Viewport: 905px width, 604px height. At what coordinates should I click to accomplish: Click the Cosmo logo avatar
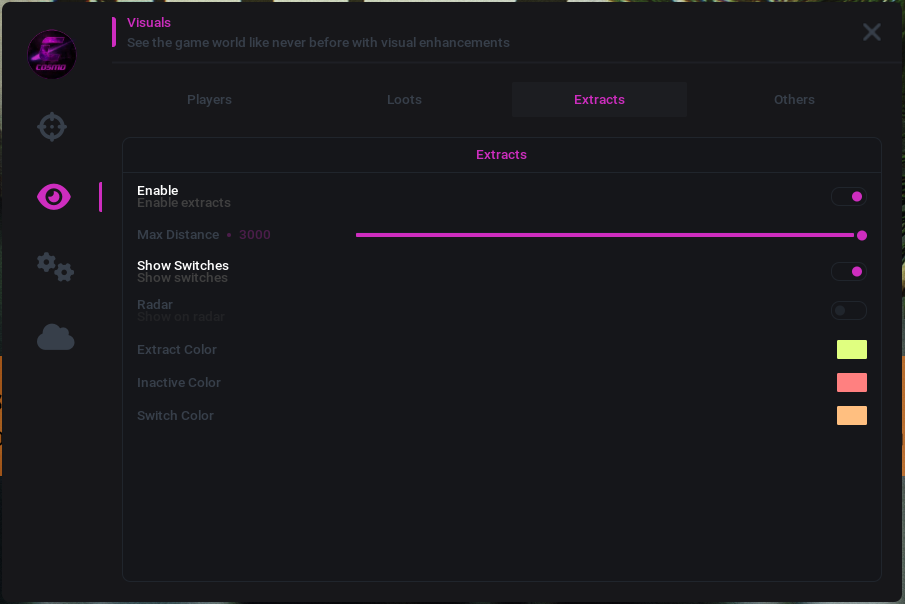52,55
